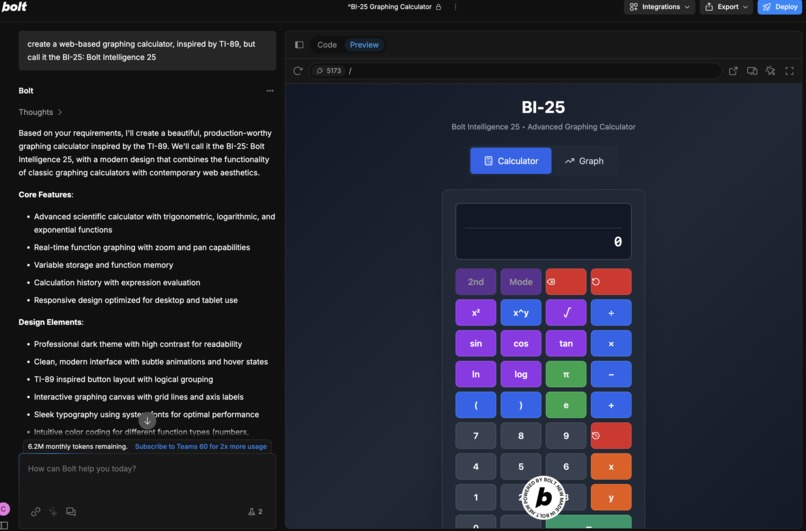Click the red clear reset key

(x=611, y=282)
